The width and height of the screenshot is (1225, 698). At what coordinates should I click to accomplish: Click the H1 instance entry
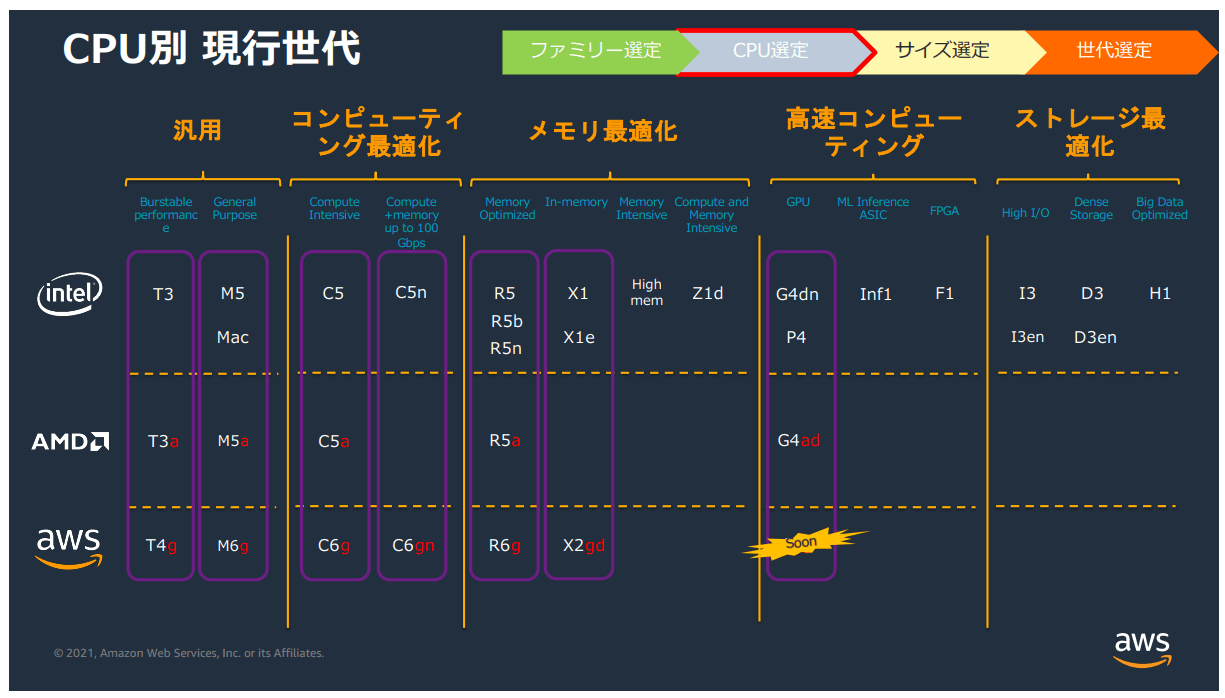click(1160, 293)
